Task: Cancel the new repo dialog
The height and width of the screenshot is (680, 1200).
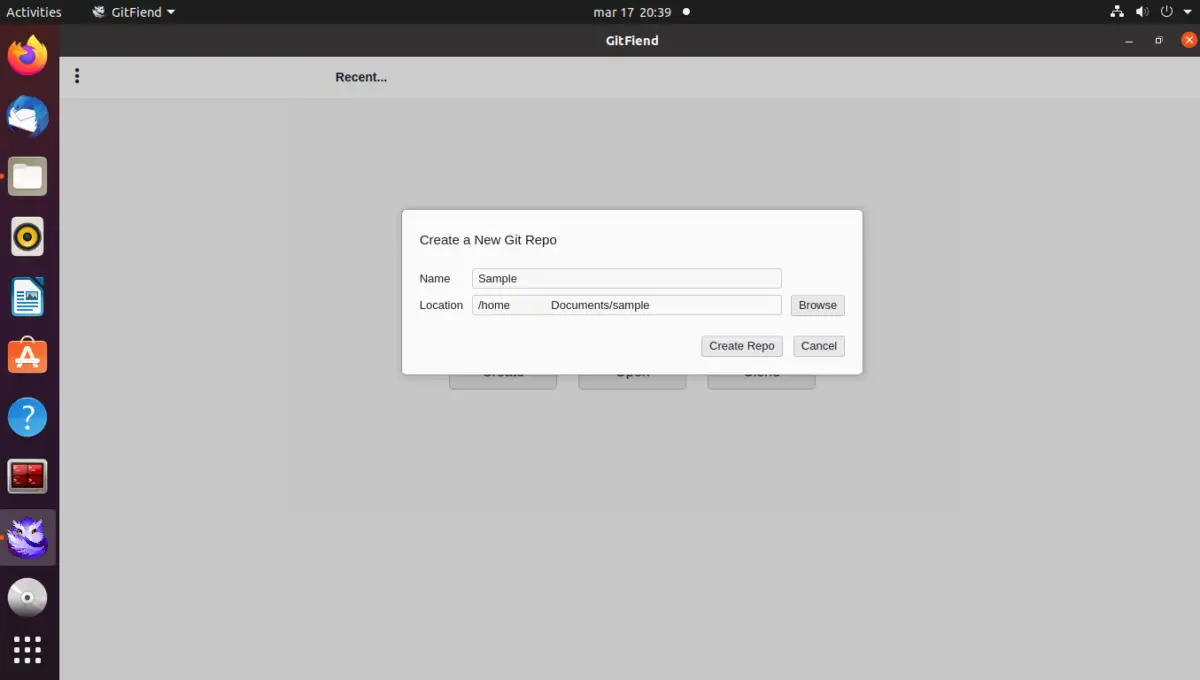Action: pos(819,346)
